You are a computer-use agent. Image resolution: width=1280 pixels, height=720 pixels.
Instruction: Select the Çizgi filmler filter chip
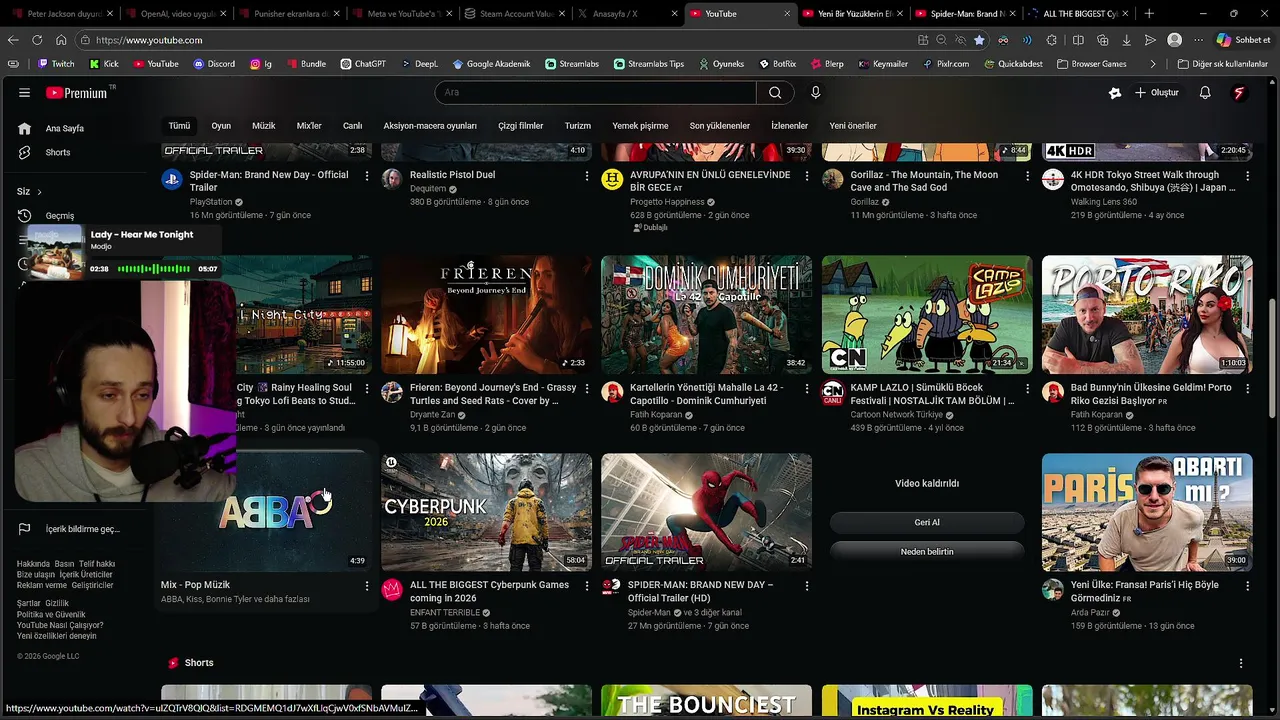pyautogui.click(x=521, y=126)
